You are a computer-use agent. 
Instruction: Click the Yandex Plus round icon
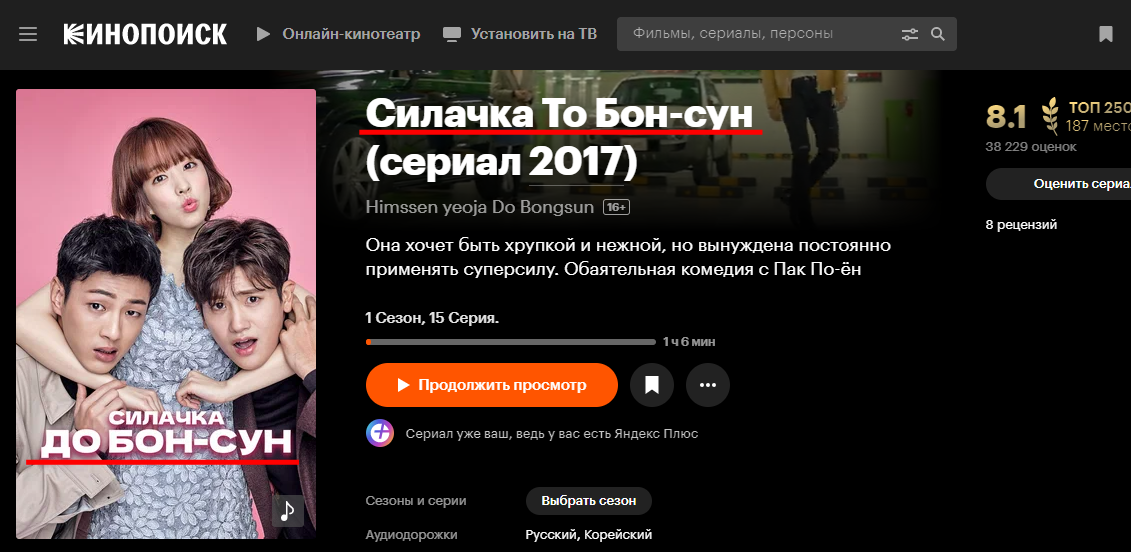(379, 434)
